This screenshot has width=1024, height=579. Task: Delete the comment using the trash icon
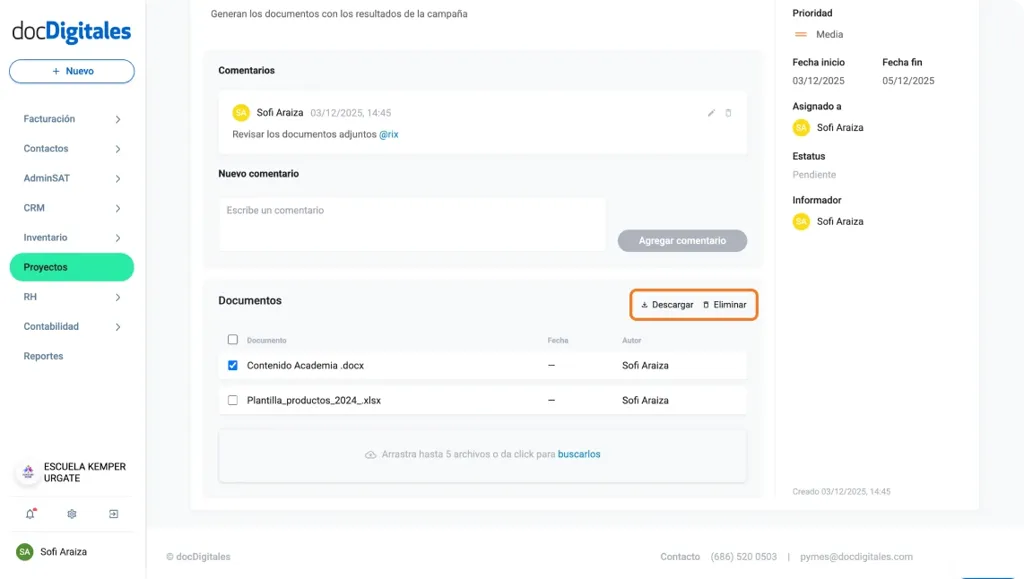[x=731, y=114]
